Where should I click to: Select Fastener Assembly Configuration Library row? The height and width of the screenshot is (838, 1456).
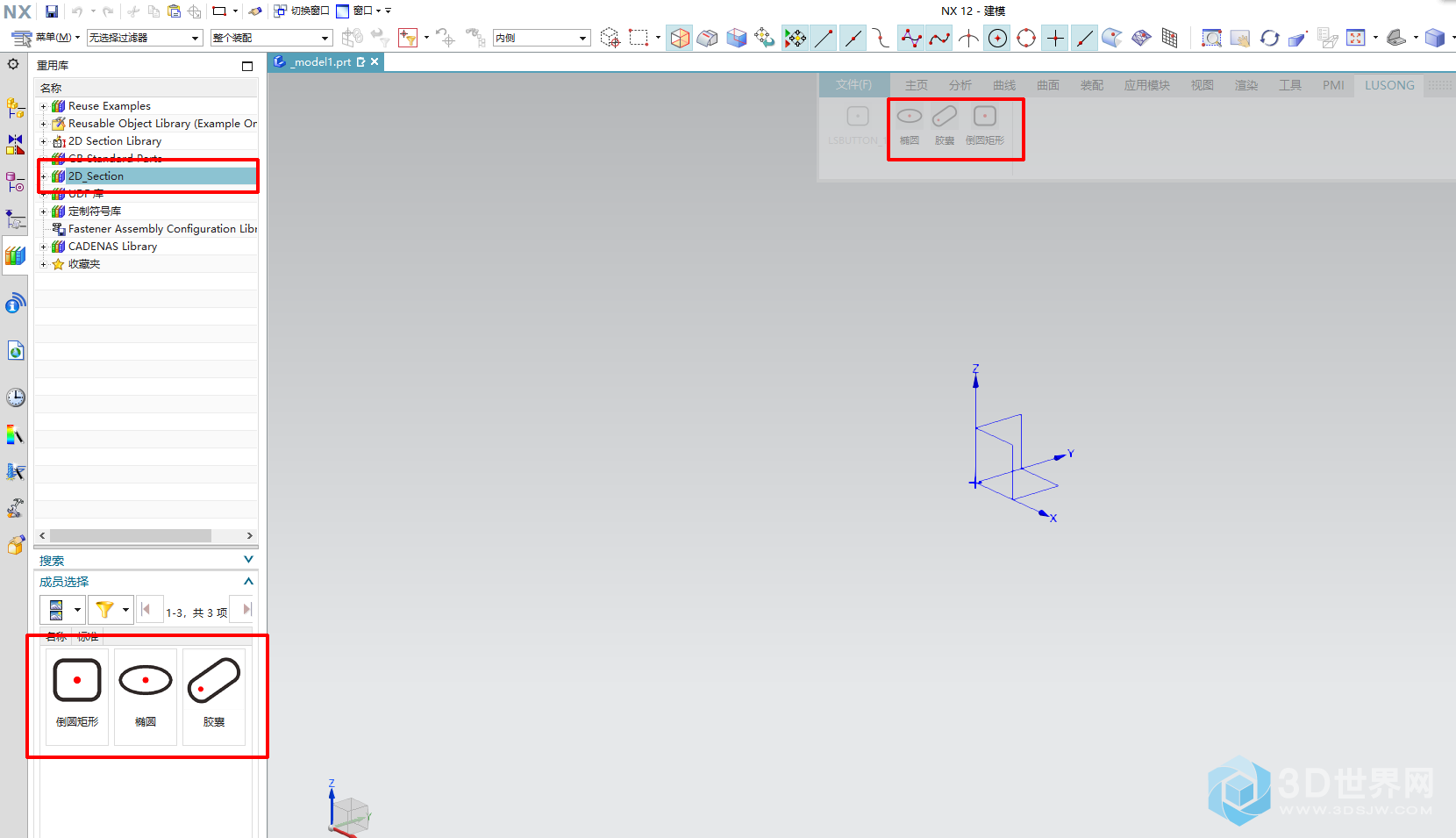147,229
